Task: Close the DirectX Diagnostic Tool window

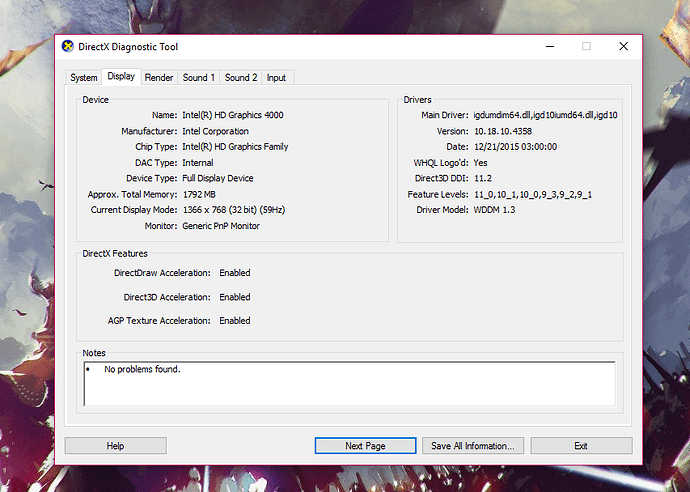Action: [x=624, y=46]
